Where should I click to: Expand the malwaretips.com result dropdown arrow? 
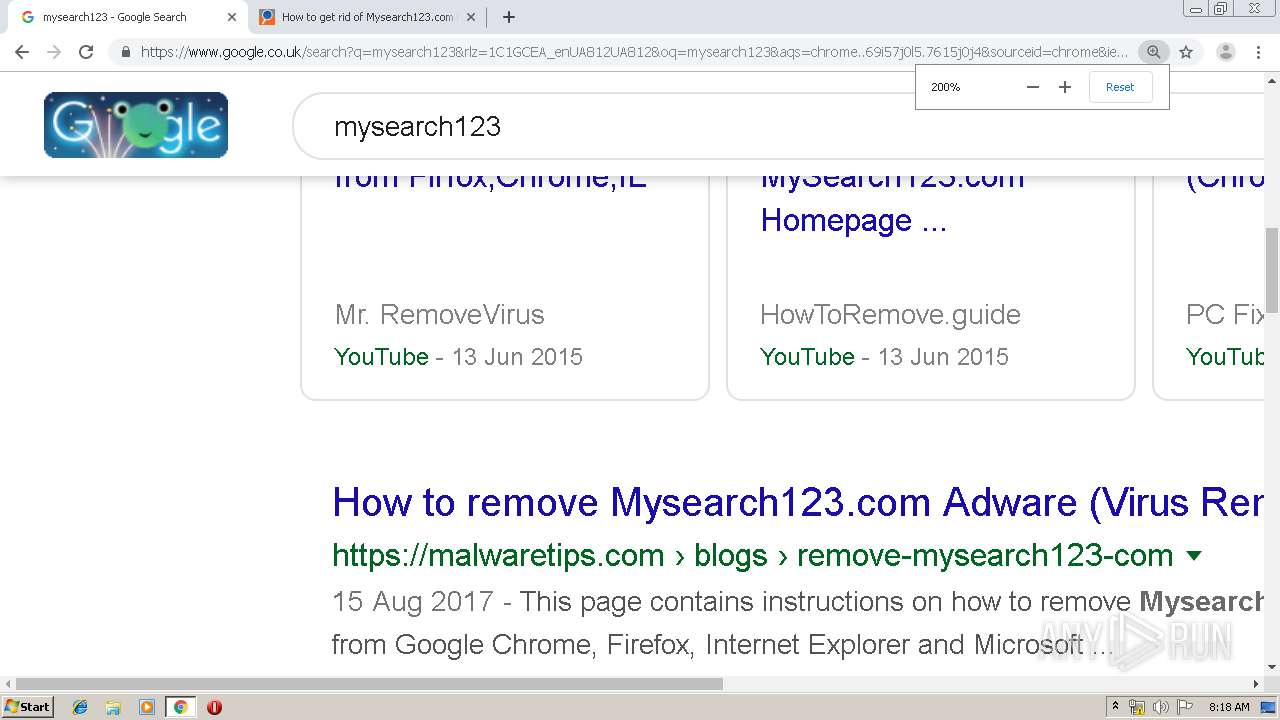[x=1193, y=556]
